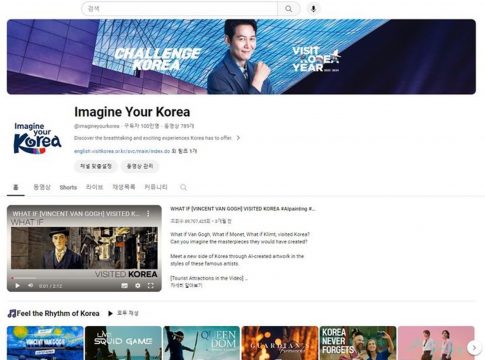
Task: Open the Queendom video thumbnail
Action: (x=201, y=343)
